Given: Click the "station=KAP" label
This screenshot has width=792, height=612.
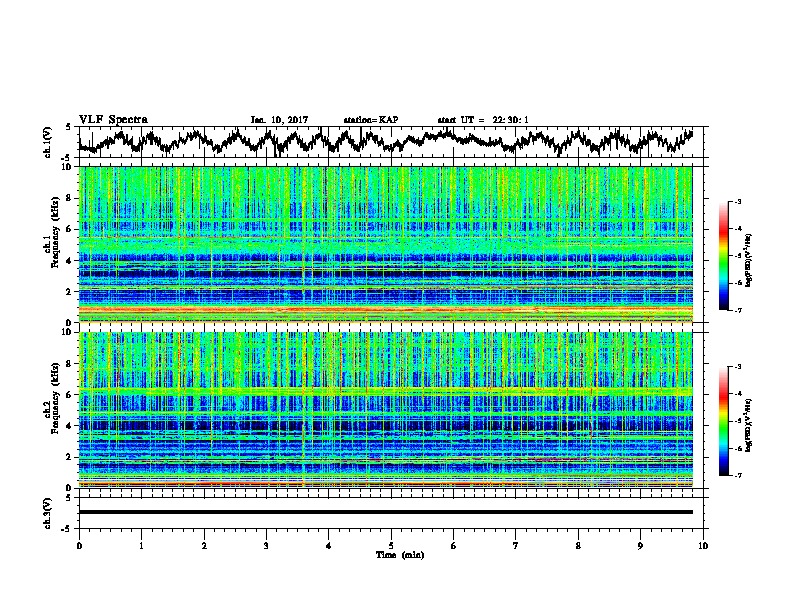Looking at the screenshot, I should click(370, 120).
